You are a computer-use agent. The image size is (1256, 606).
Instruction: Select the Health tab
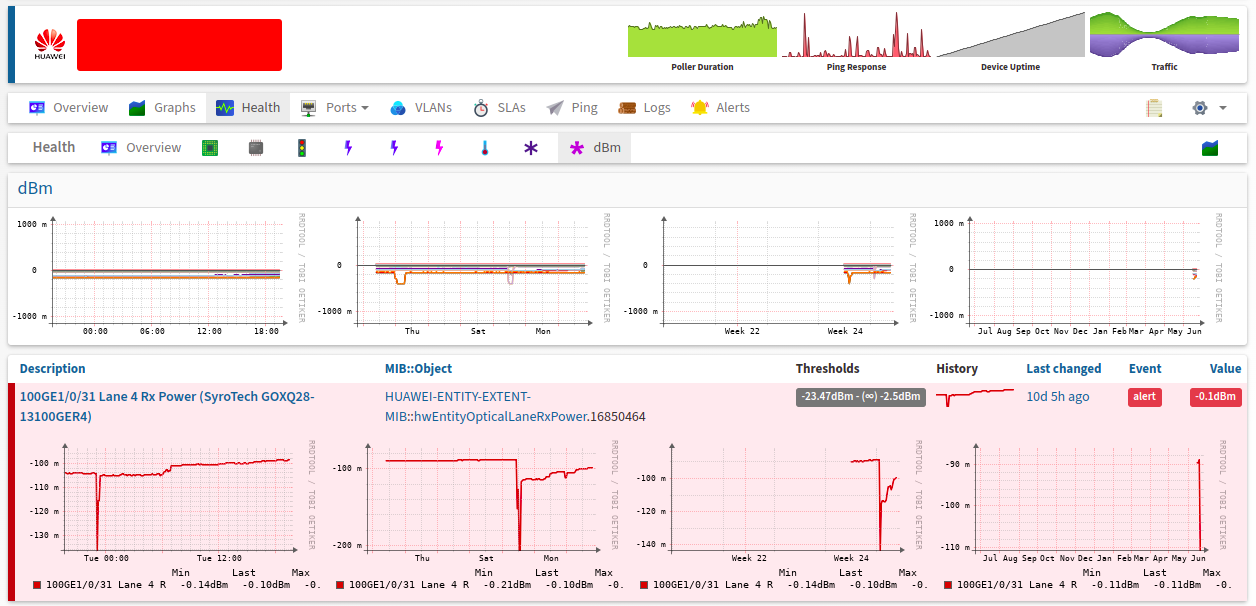(248, 108)
